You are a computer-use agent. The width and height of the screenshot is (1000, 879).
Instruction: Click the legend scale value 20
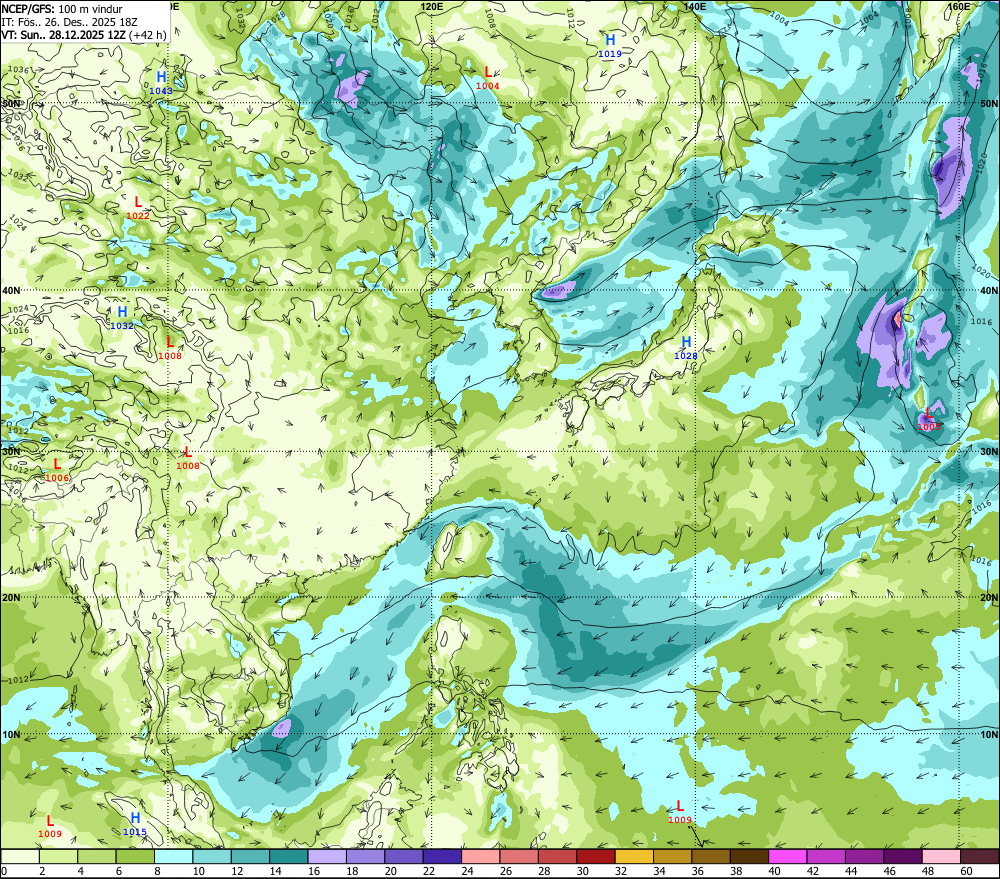tap(390, 871)
